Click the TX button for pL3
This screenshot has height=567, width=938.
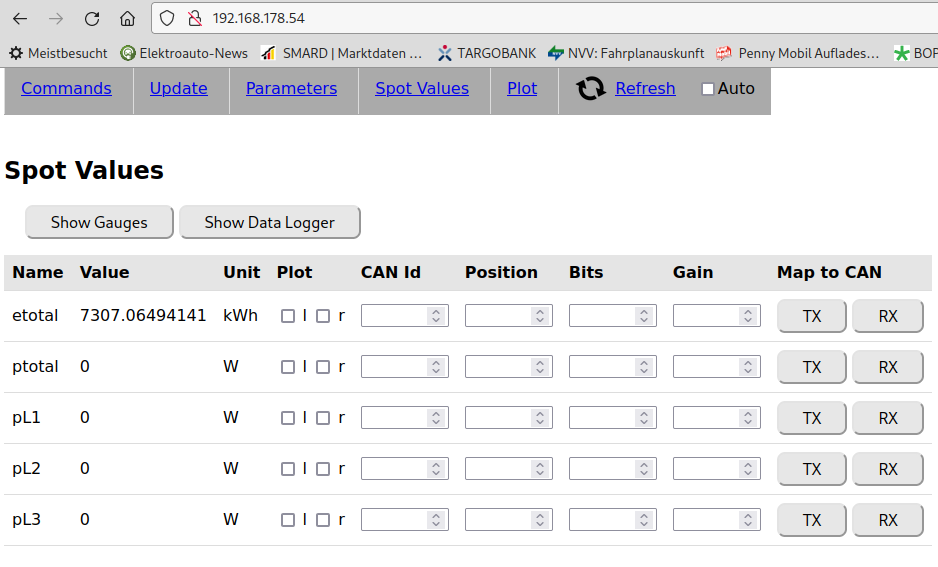(811, 520)
